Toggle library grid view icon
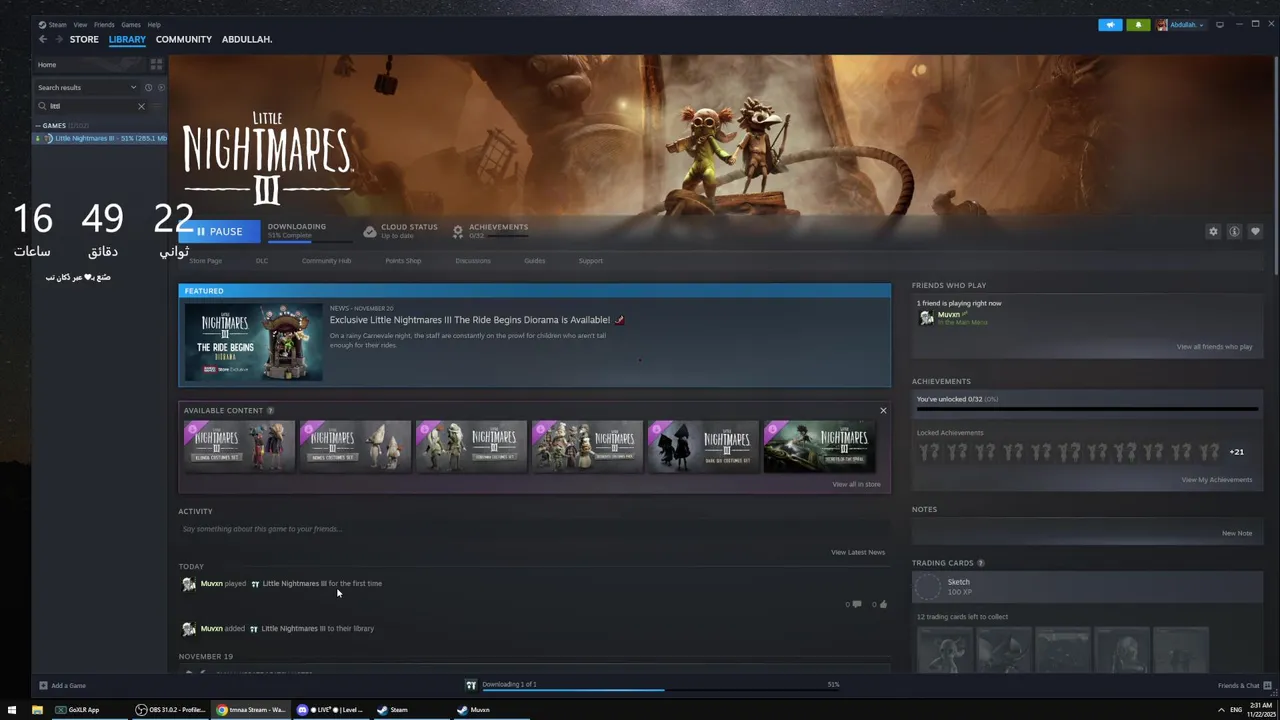 pos(156,64)
